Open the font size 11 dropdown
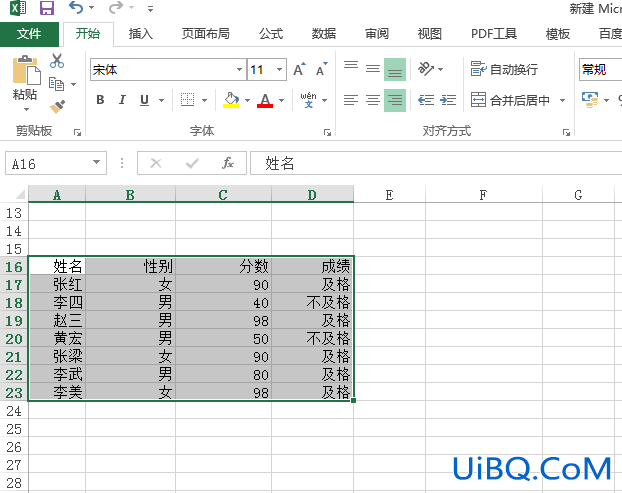This screenshot has height=493, width=622. point(280,70)
